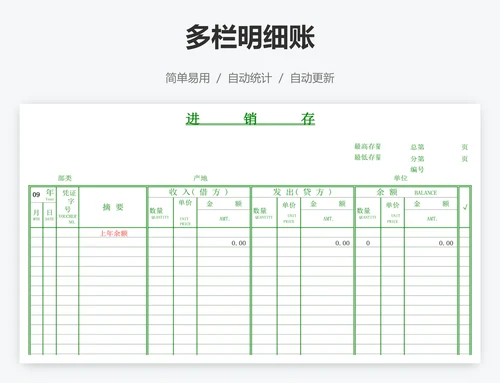This screenshot has height=383, width=500.
Task: Click the 余额 BALANCE section header
Action: [406, 192]
